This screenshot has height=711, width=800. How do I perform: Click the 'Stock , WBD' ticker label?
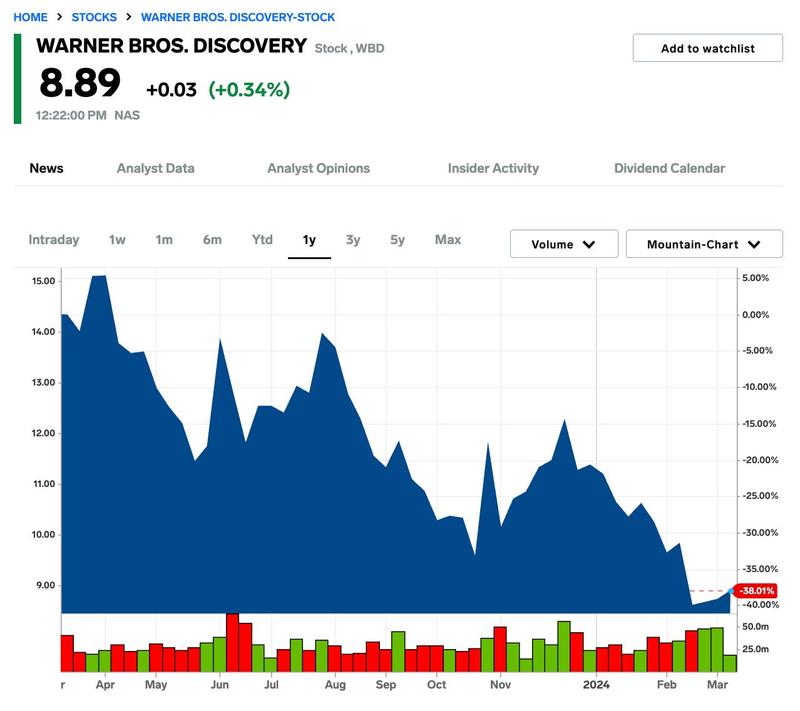point(349,48)
